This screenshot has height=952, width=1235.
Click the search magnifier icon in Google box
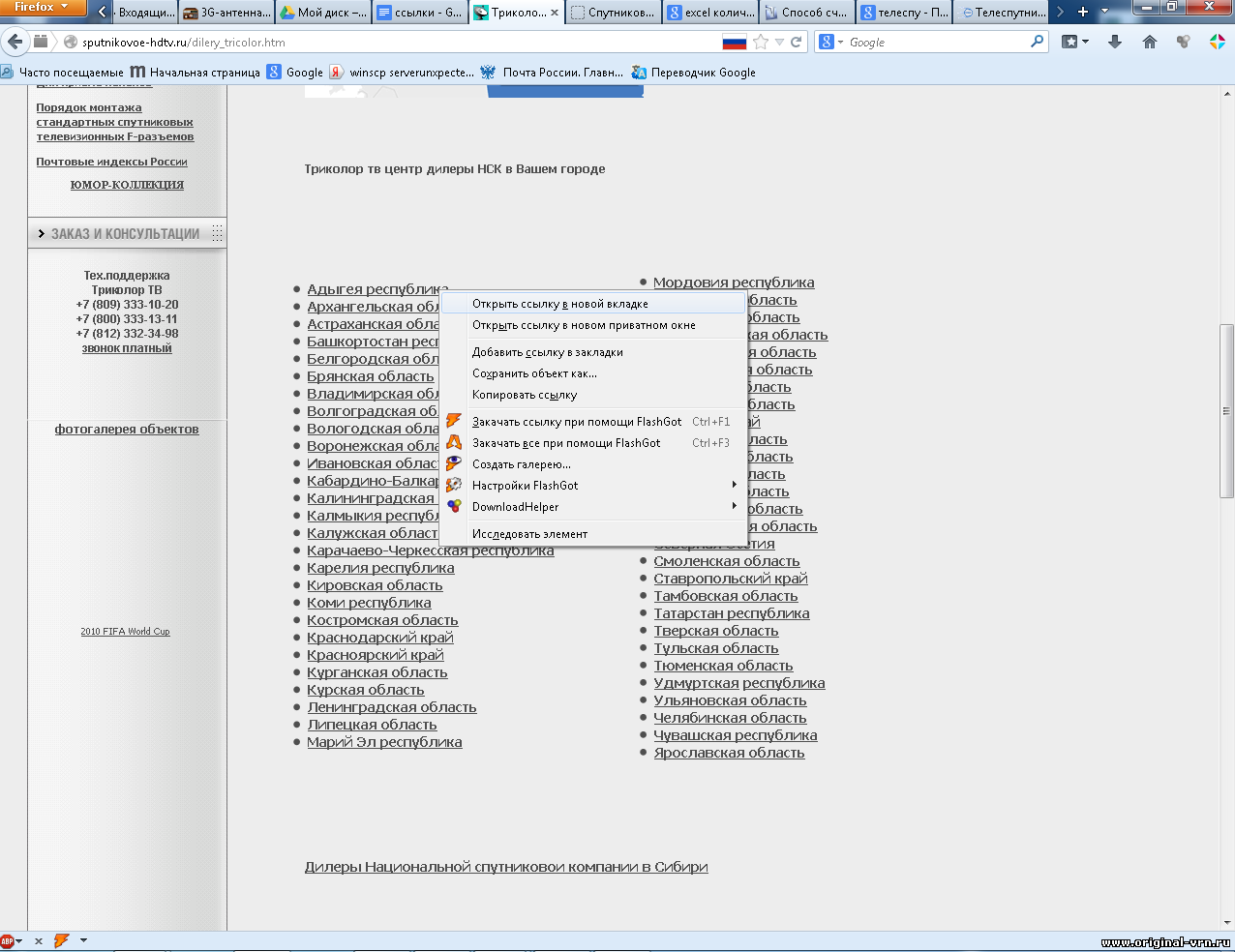[1038, 42]
